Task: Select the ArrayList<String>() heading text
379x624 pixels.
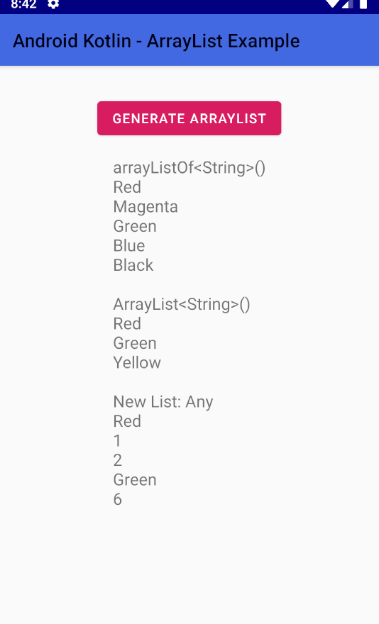Action: click(182, 304)
